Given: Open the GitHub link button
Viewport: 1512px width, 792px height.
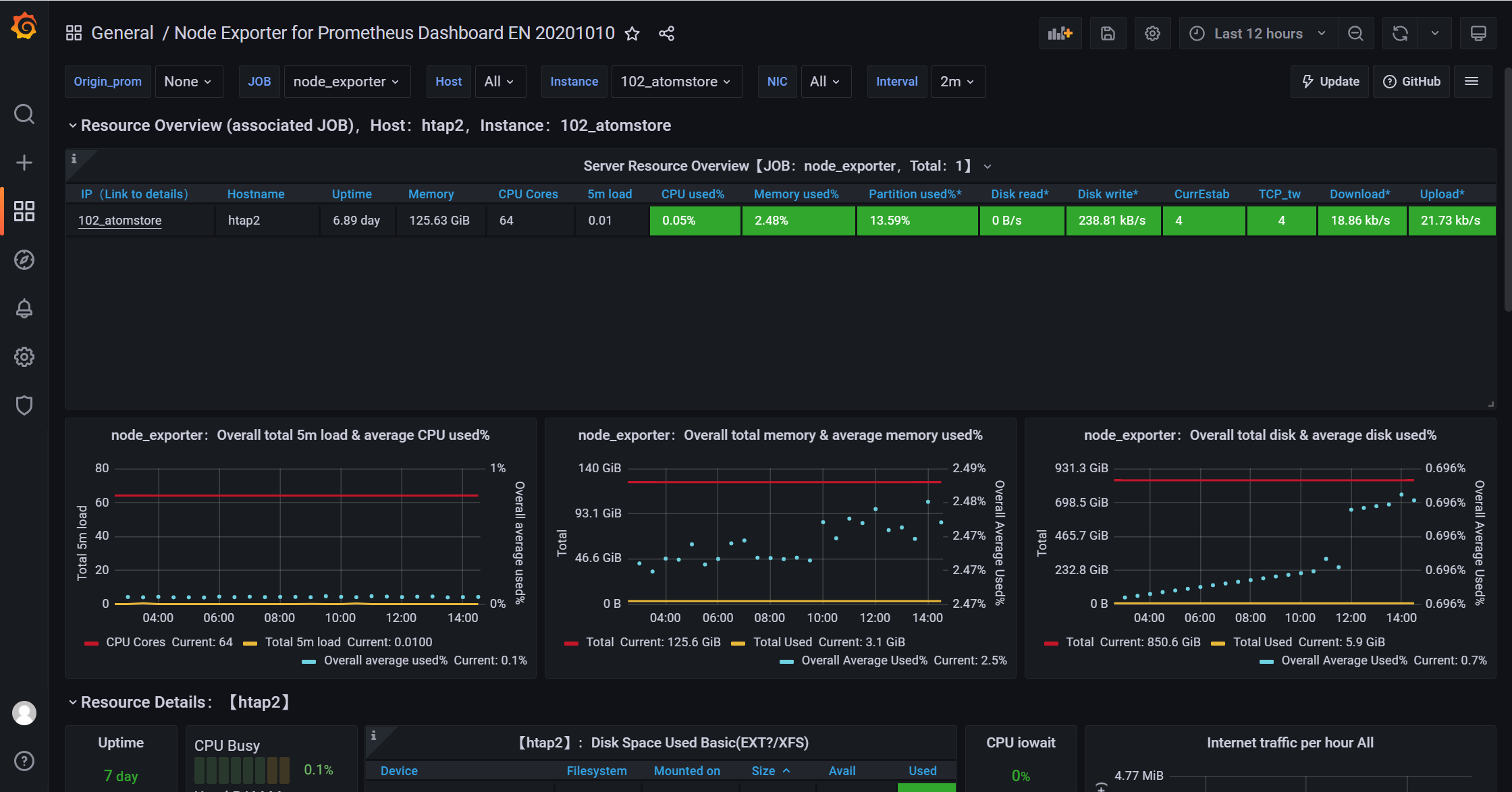Looking at the screenshot, I should tap(1411, 82).
